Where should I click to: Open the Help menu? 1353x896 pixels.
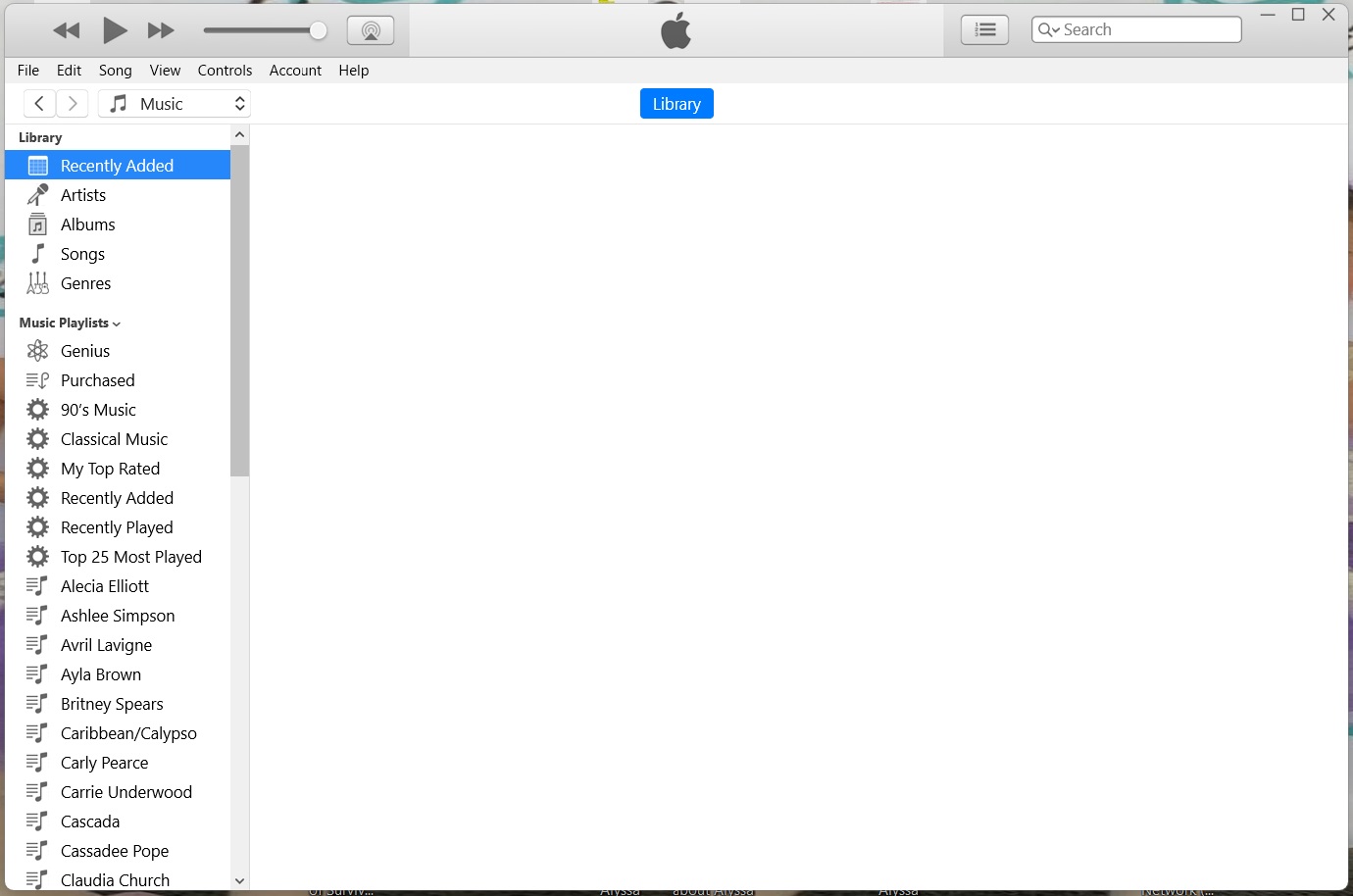point(354,71)
